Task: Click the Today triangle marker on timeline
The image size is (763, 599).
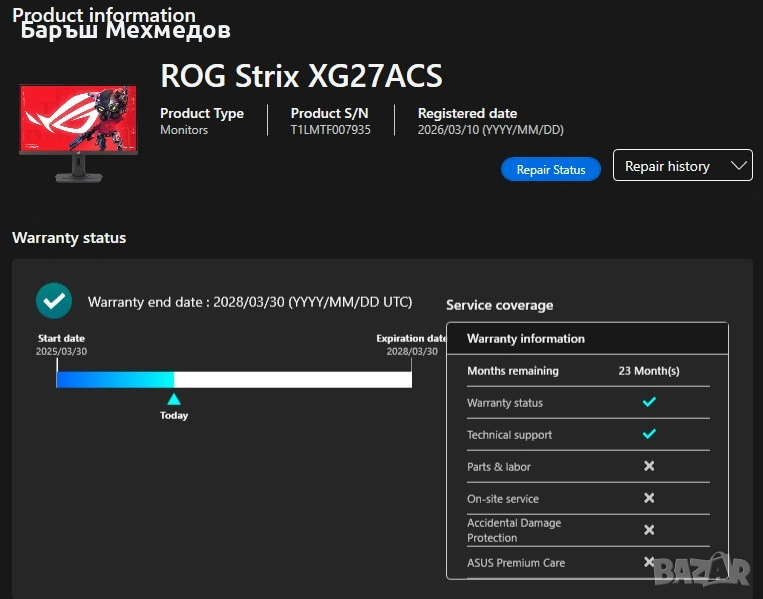Action: [174, 399]
